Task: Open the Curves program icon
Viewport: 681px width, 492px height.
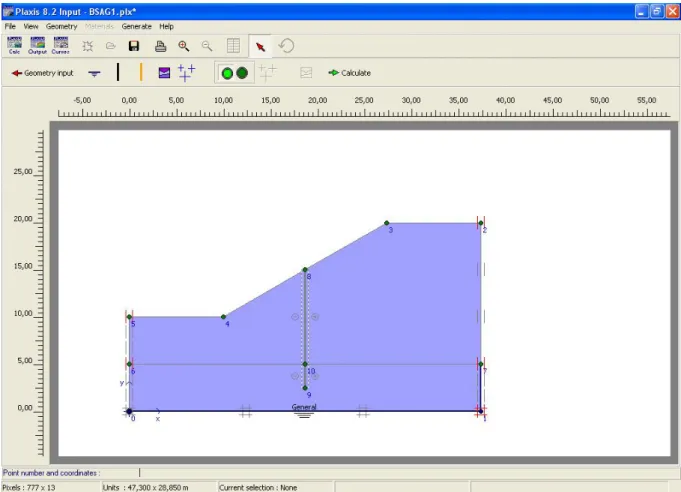Action: pos(60,45)
